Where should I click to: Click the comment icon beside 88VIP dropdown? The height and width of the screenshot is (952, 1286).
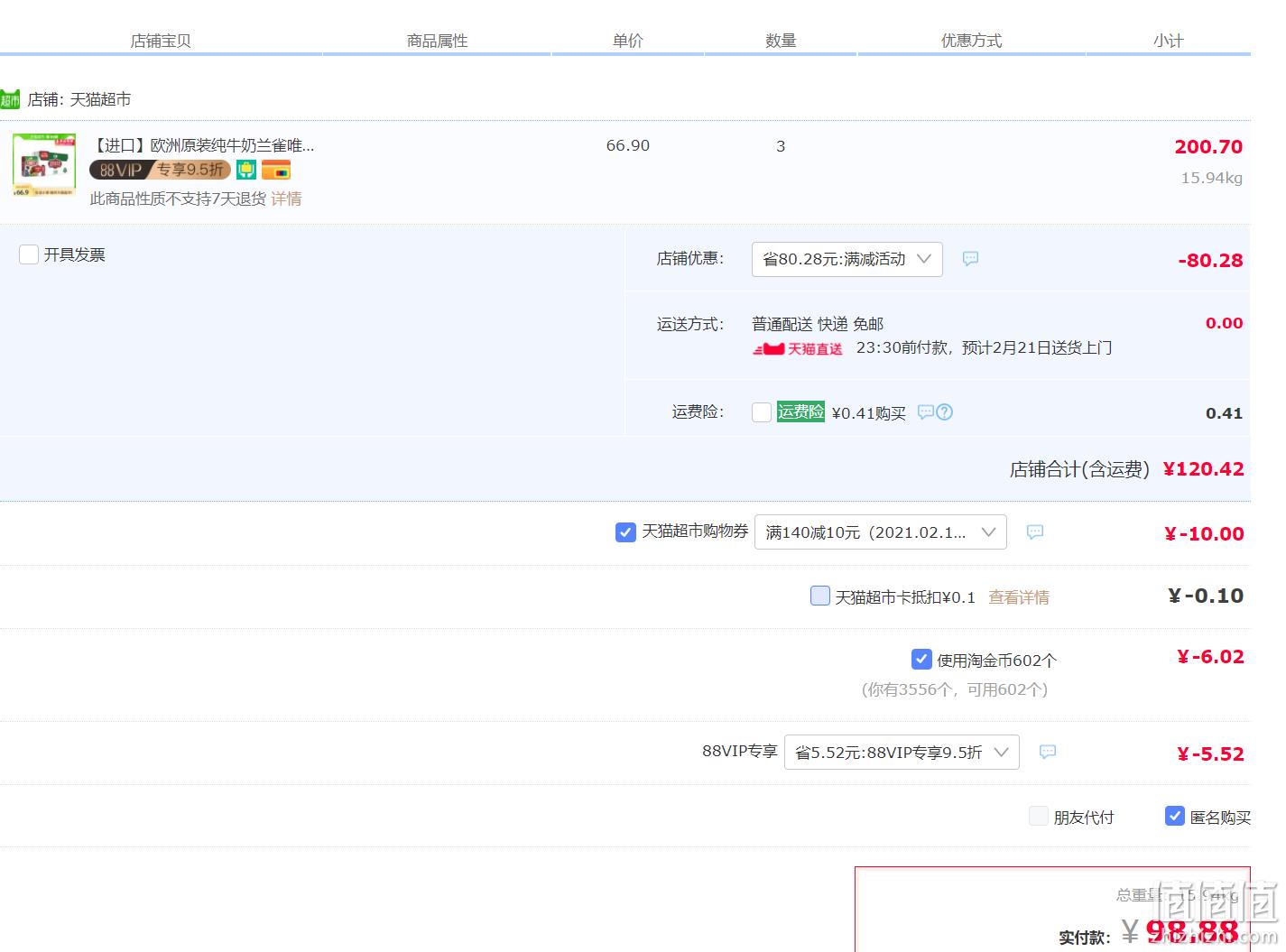(1048, 752)
